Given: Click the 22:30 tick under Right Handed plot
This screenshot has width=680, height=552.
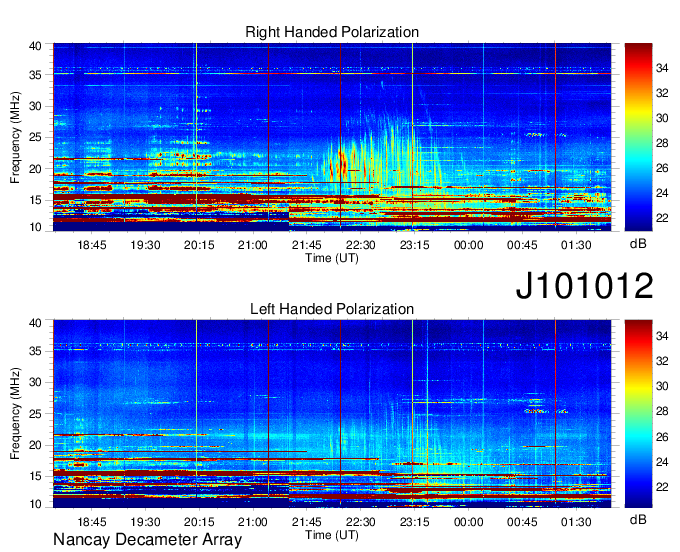Looking at the screenshot, I should [360, 245].
